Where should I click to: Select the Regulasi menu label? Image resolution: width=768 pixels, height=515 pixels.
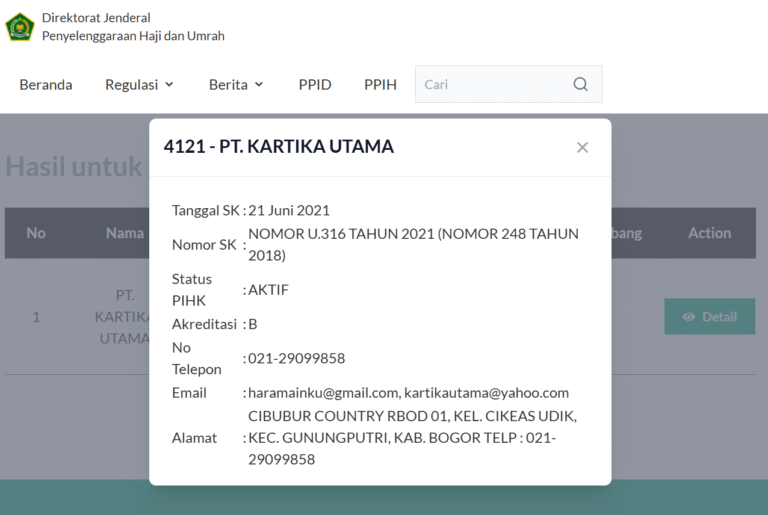point(131,85)
